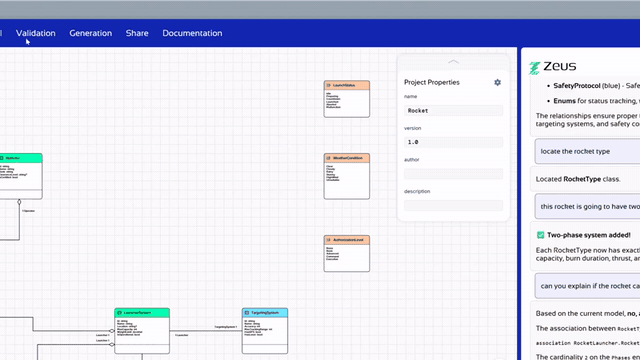The image size is (640, 360).
Task: Select the WeatherCondition enum box title
Action: [x=348, y=158]
